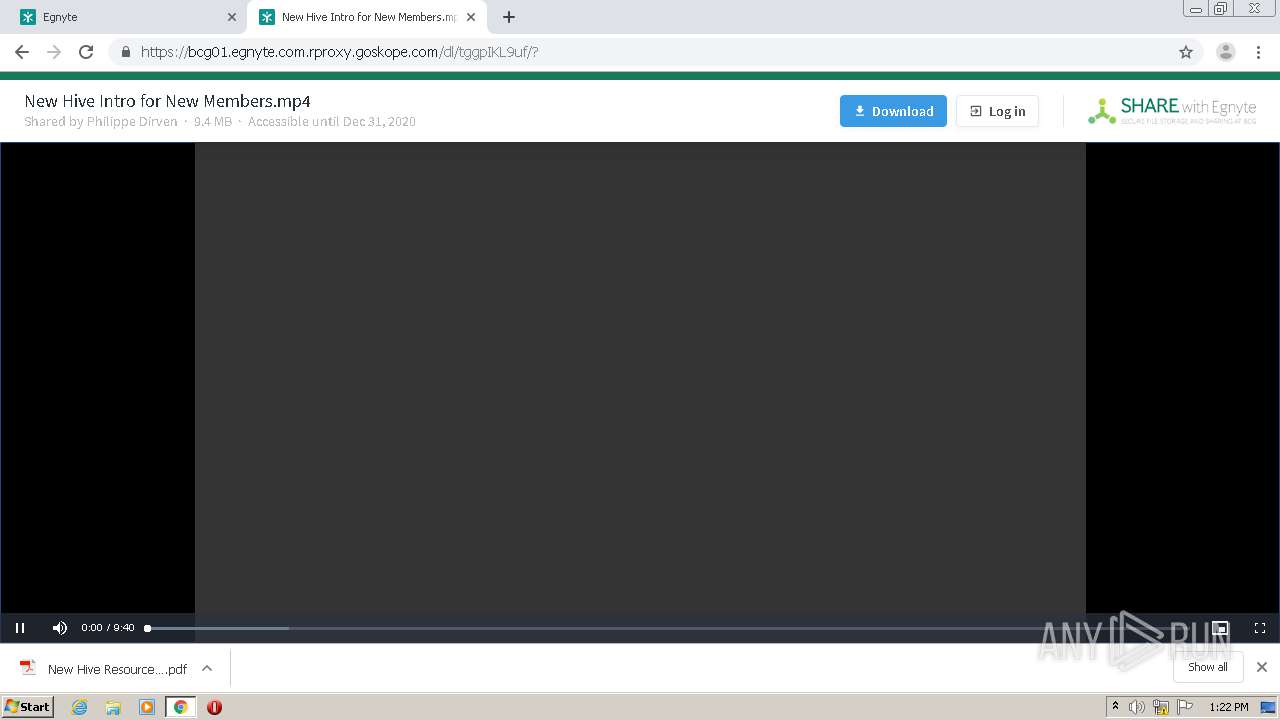Image resolution: width=1280 pixels, height=720 pixels.
Task: Open the SHARE with Egnyte logo link
Action: 1172,111
